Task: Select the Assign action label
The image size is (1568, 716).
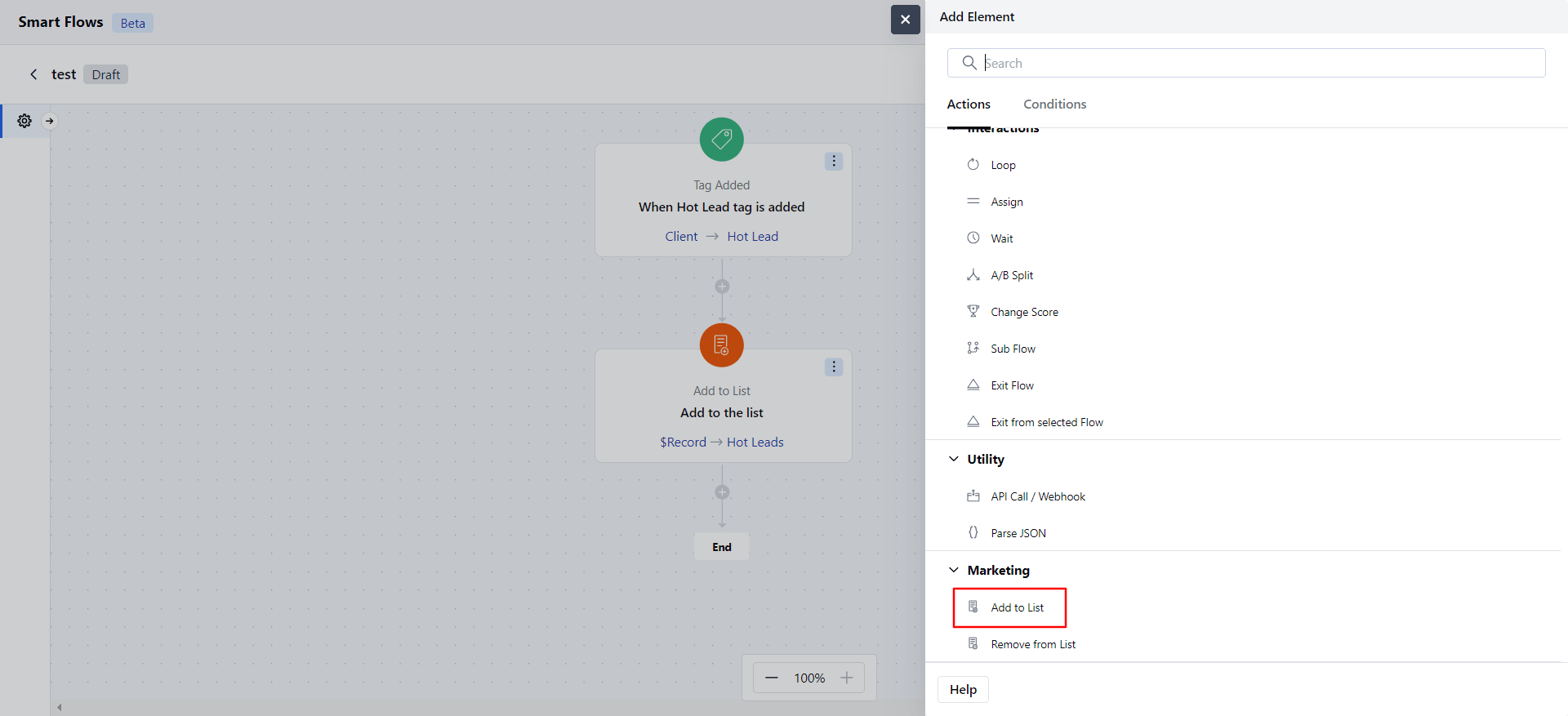Action: click(x=1007, y=202)
